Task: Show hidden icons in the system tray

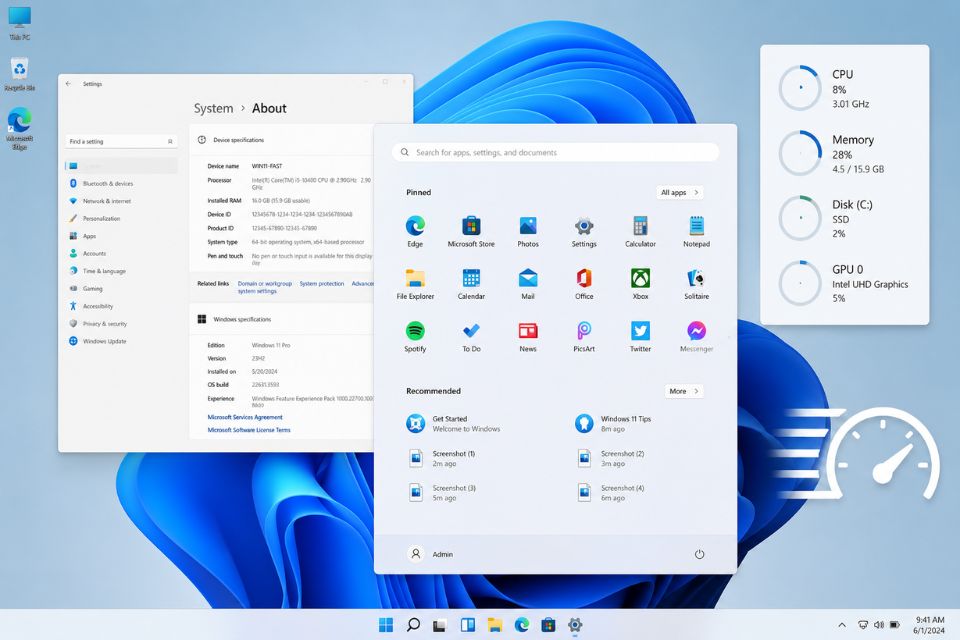Action: tap(842, 625)
